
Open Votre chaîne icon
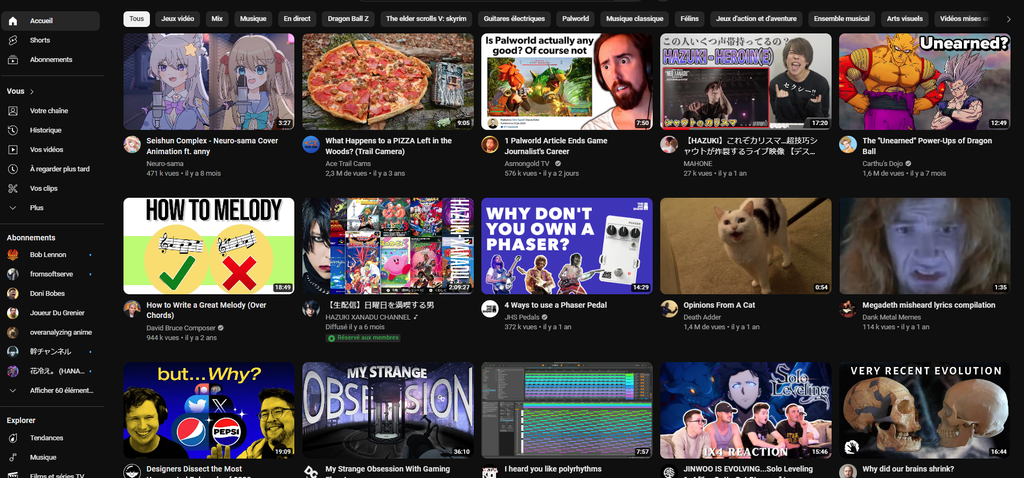click(12, 111)
